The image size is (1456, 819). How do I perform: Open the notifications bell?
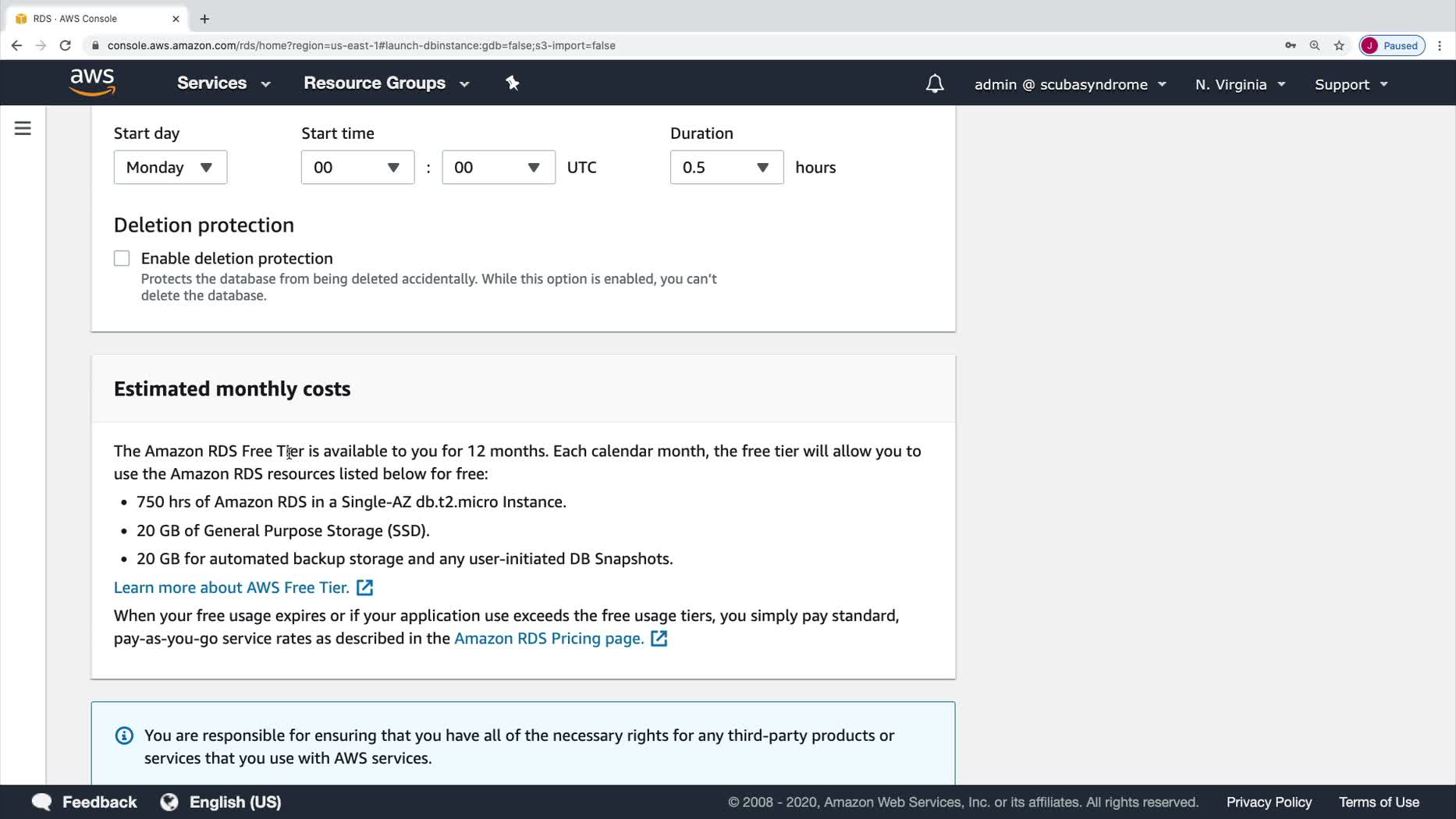click(x=934, y=84)
